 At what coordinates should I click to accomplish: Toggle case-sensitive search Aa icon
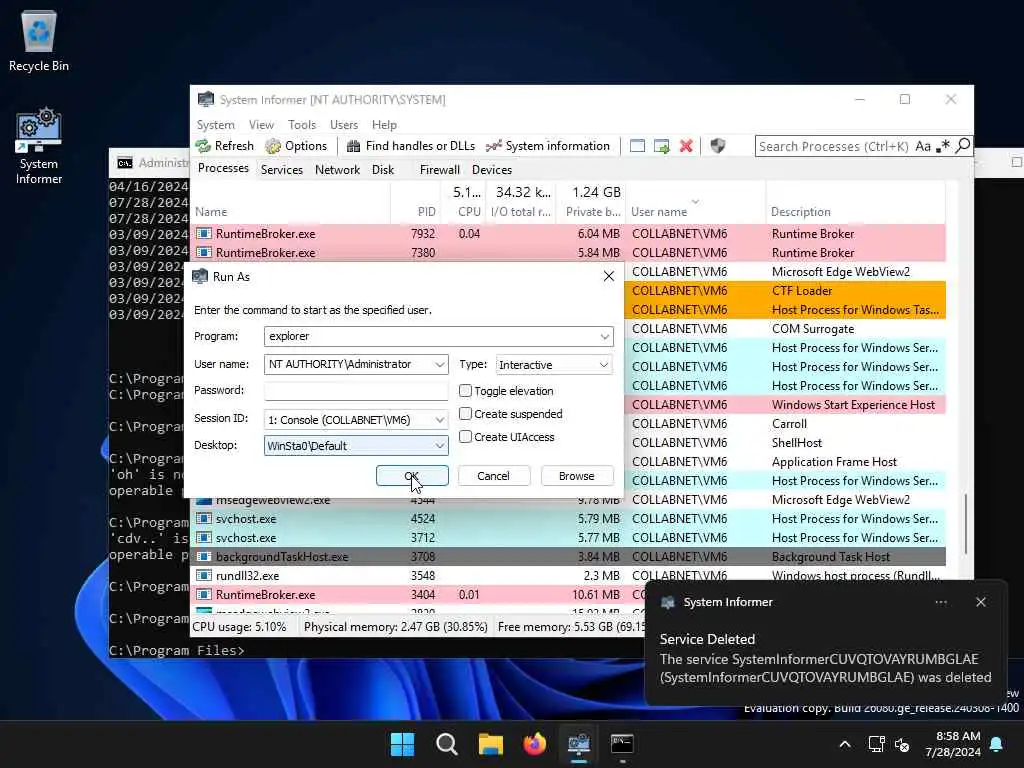(x=923, y=146)
